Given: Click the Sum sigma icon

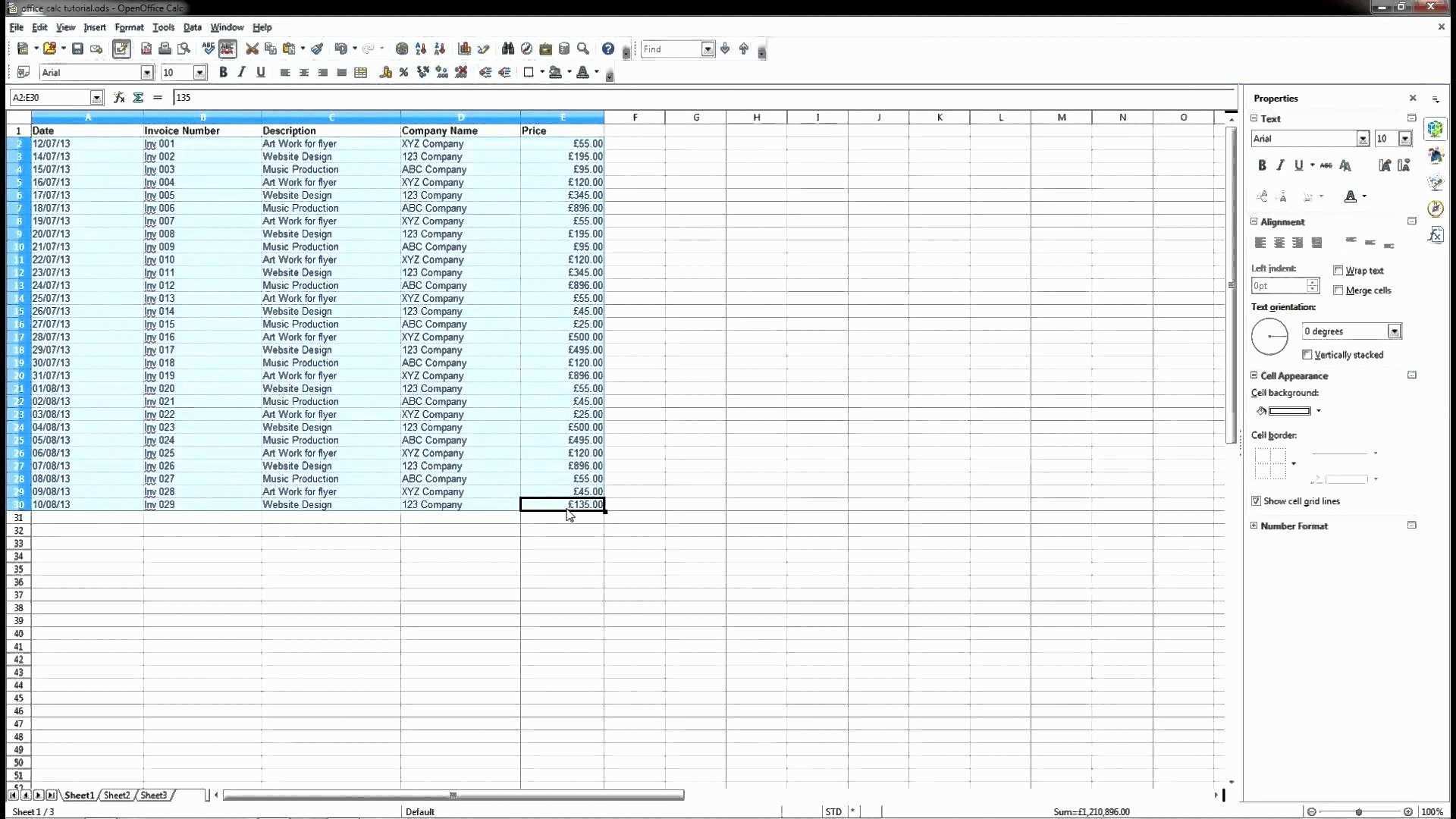Looking at the screenshot, I should 138,98.
